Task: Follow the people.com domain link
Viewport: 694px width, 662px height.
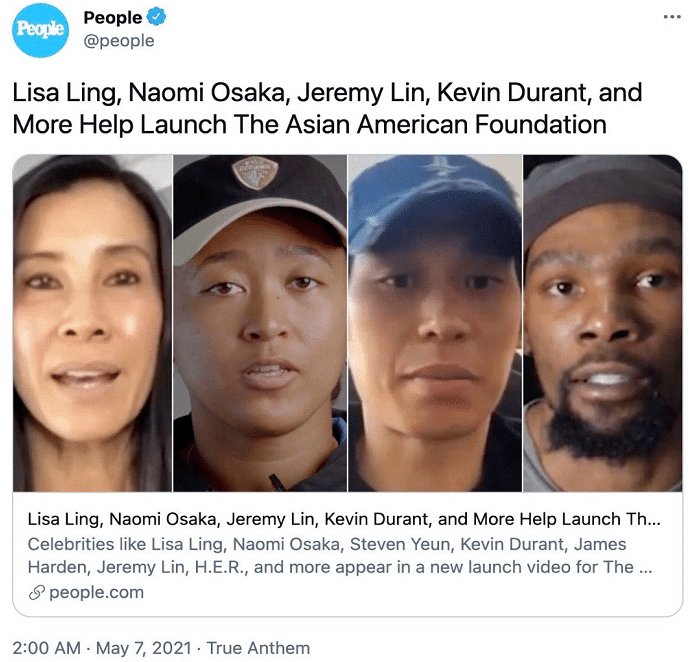Action: (96, 593)
